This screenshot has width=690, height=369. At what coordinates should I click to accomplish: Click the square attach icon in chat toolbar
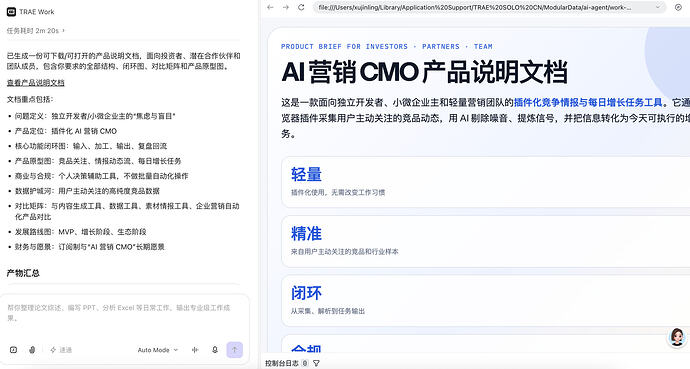coord(14,350)
